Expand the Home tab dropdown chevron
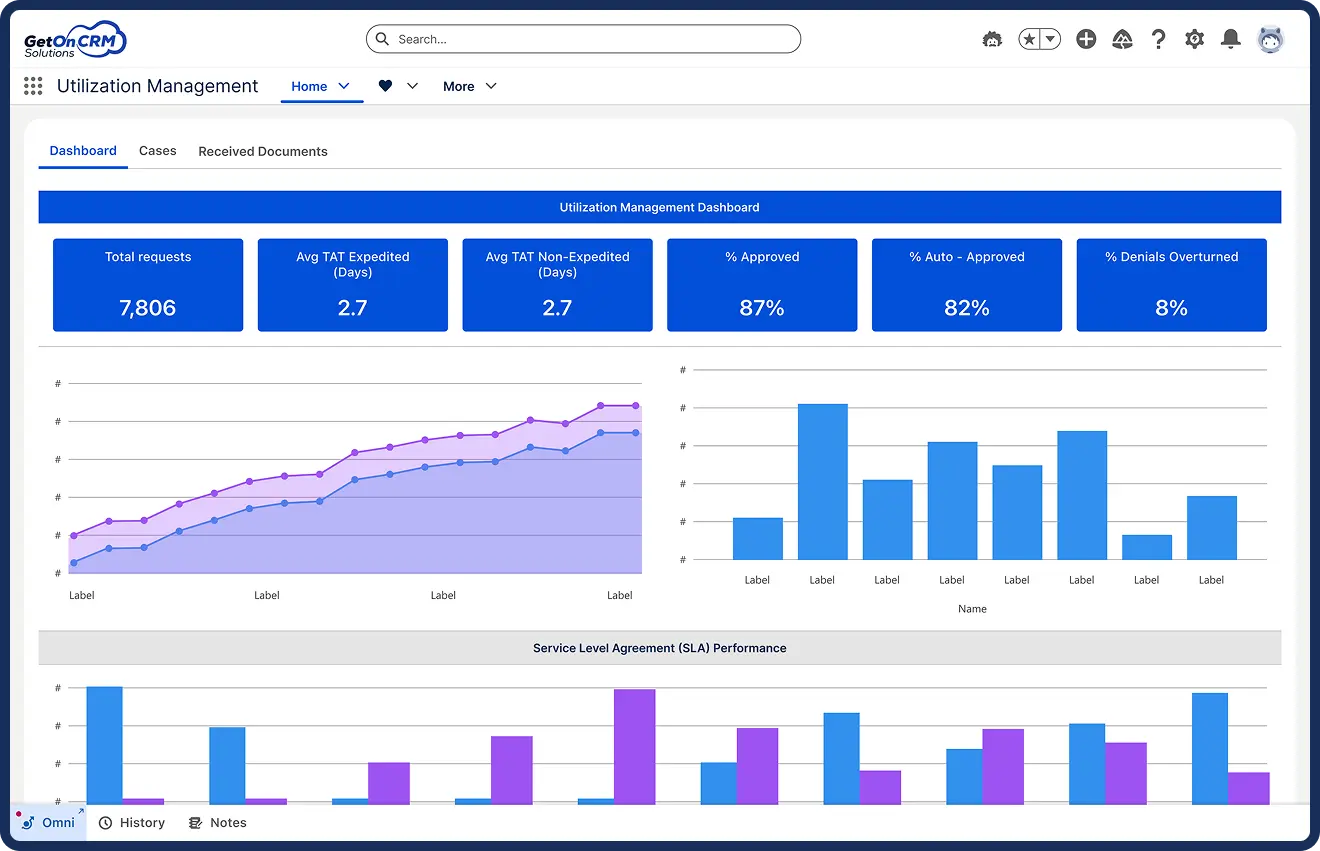This screenshot has width=1320, height=851. [x=344, y=86]
